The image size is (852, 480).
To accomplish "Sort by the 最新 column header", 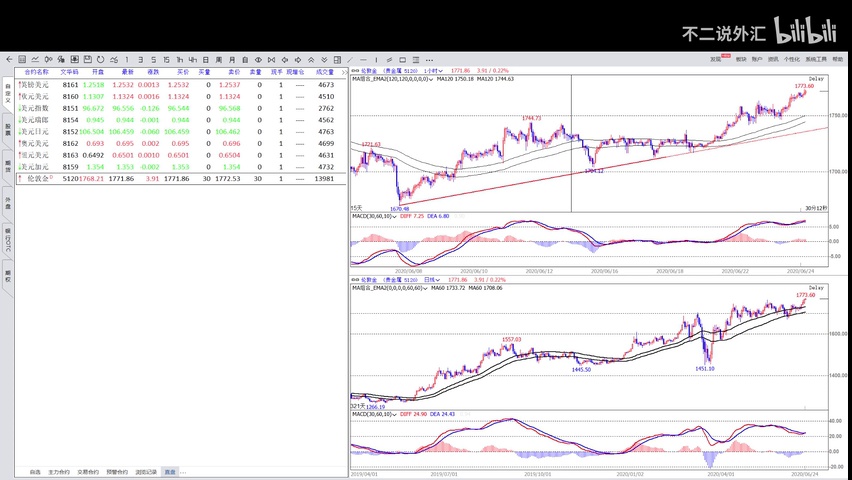I will point(127,72).
